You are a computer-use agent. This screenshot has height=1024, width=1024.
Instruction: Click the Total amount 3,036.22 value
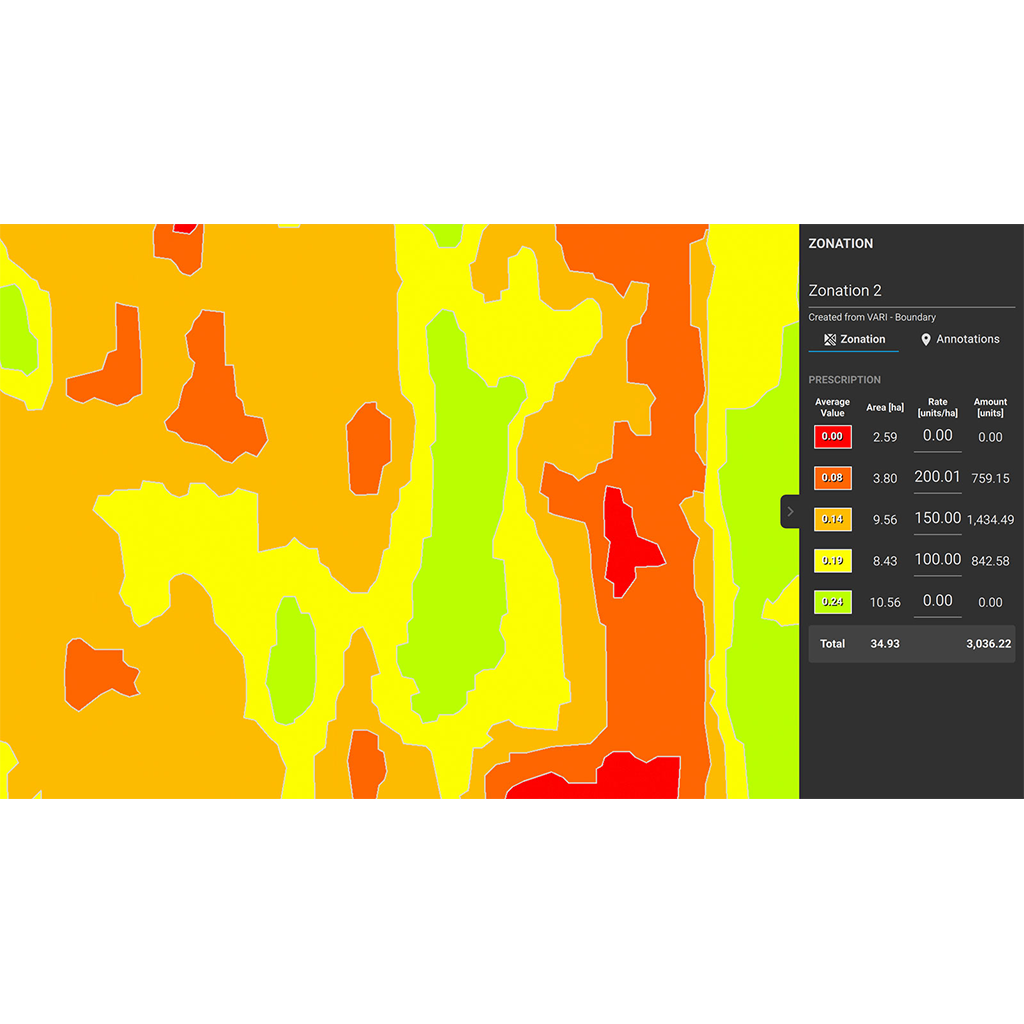989,644
